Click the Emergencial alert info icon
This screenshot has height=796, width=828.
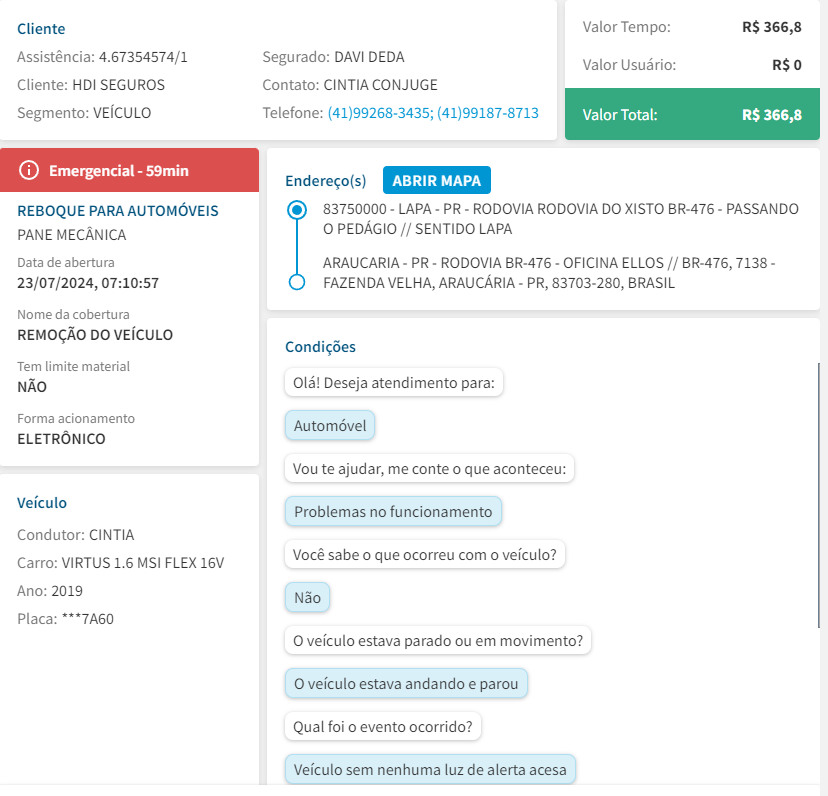(30, 170)
